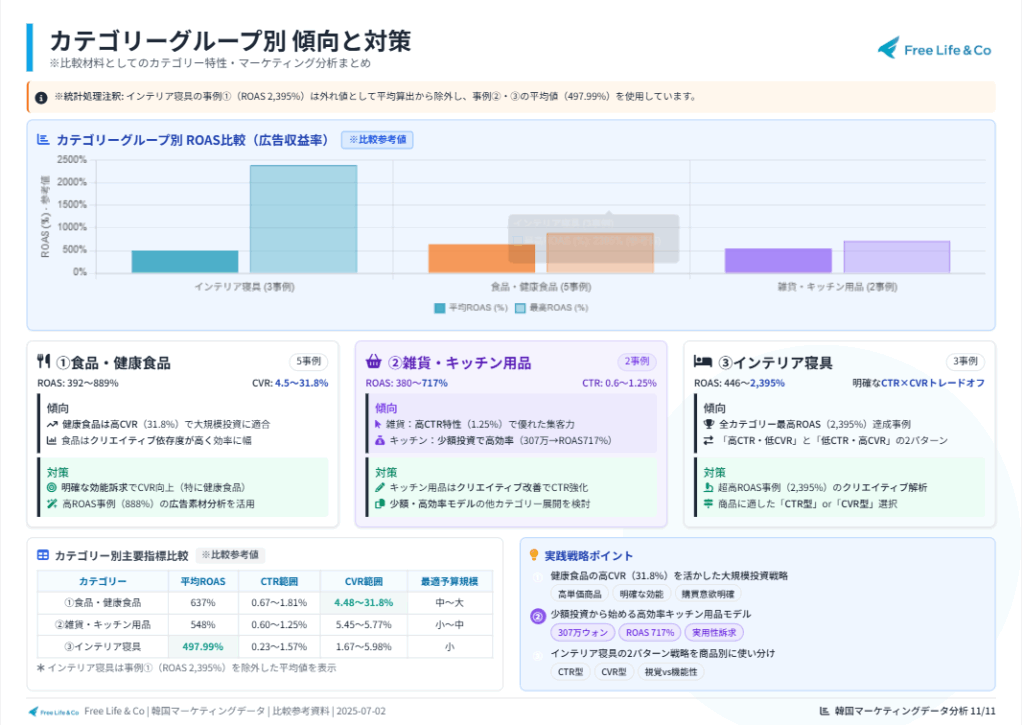Viewport: 1024px width, 725px height.
Task: Click the bar chart icon beside the ROAS比較 title
Action: pos(43,140)
